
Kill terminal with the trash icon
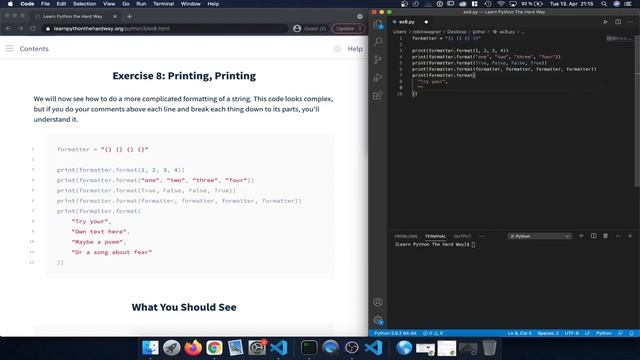pyautogui.click(x=605, y=236)
